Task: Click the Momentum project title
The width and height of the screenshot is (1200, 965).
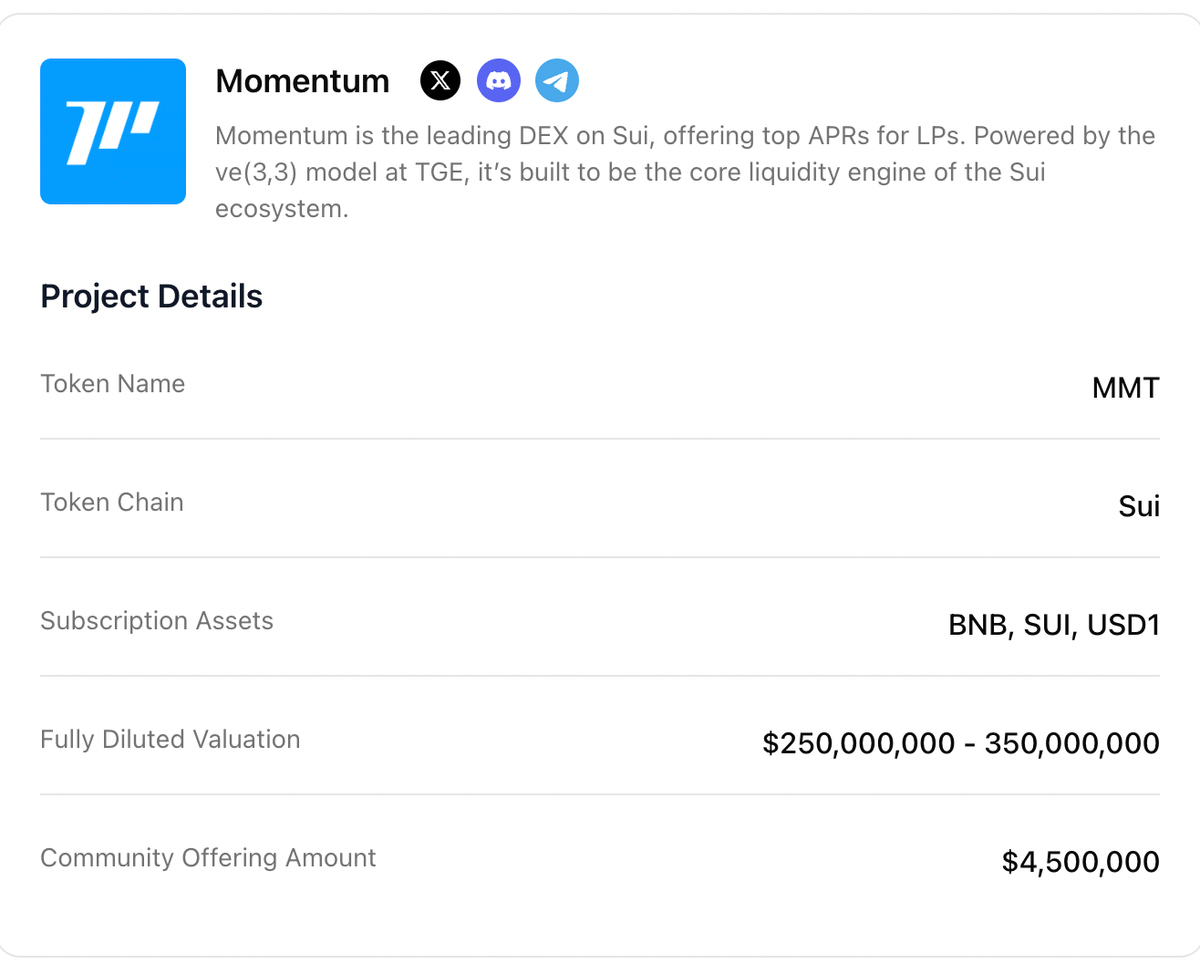Action: pos(302,81)
